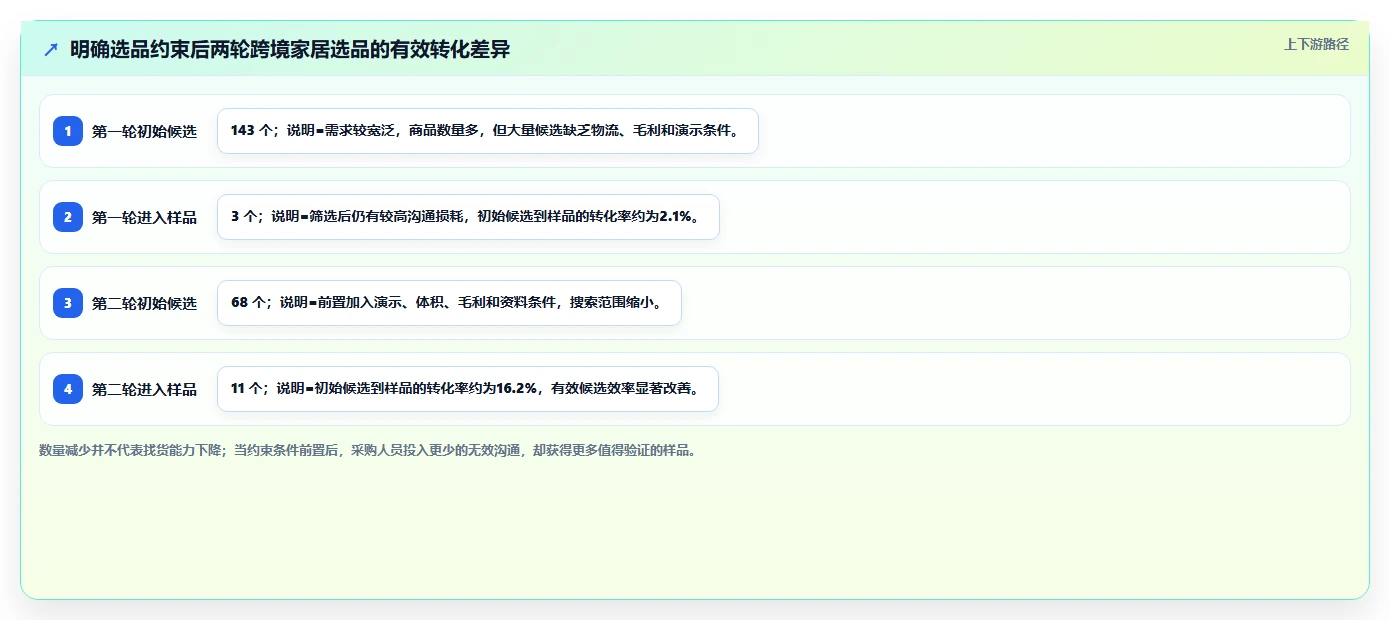Click the 3 个 conversion 2.1% box

click(468, 217)
